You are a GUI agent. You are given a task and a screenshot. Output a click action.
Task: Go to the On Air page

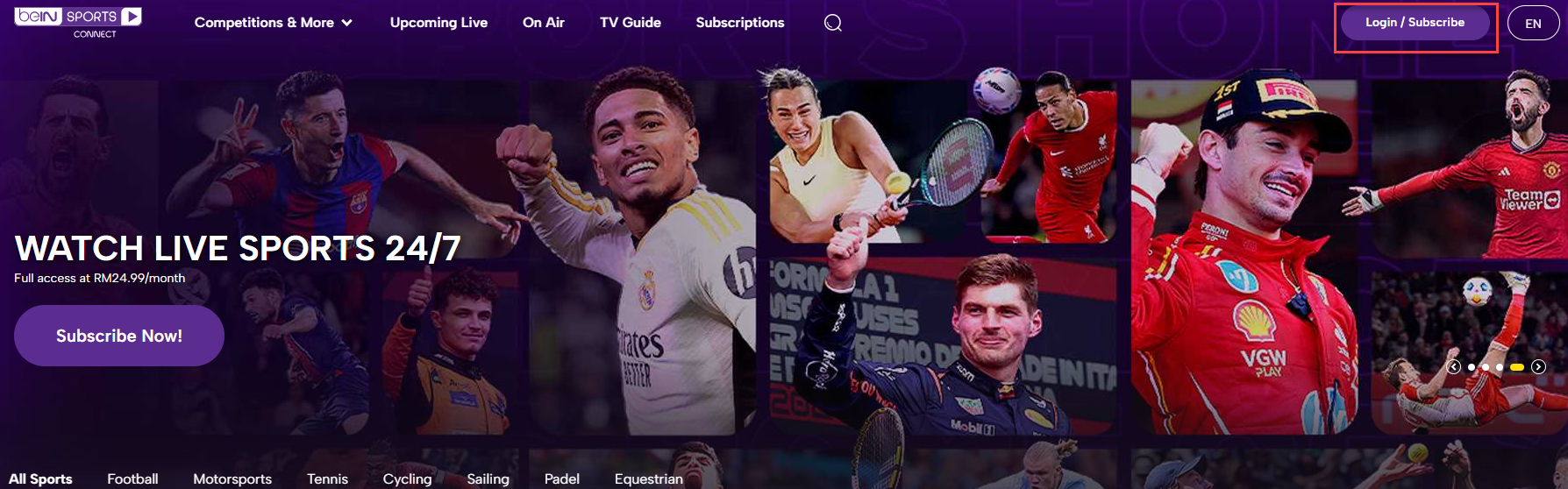pos(544,23)
